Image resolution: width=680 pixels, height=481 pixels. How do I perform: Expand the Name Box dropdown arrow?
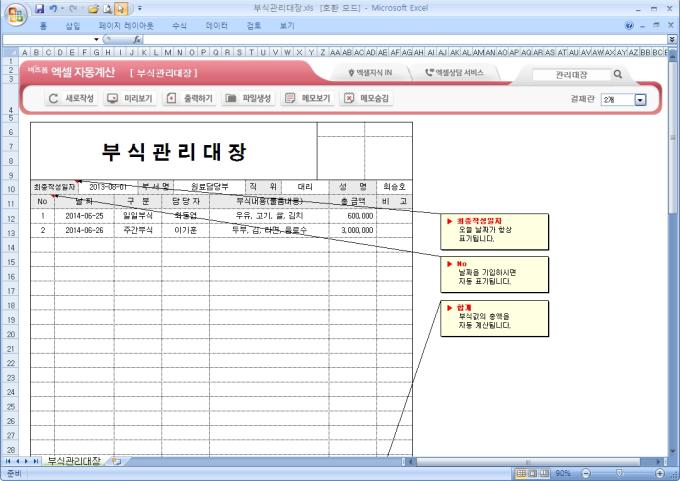pyautogui.click(x=96, y=39)
